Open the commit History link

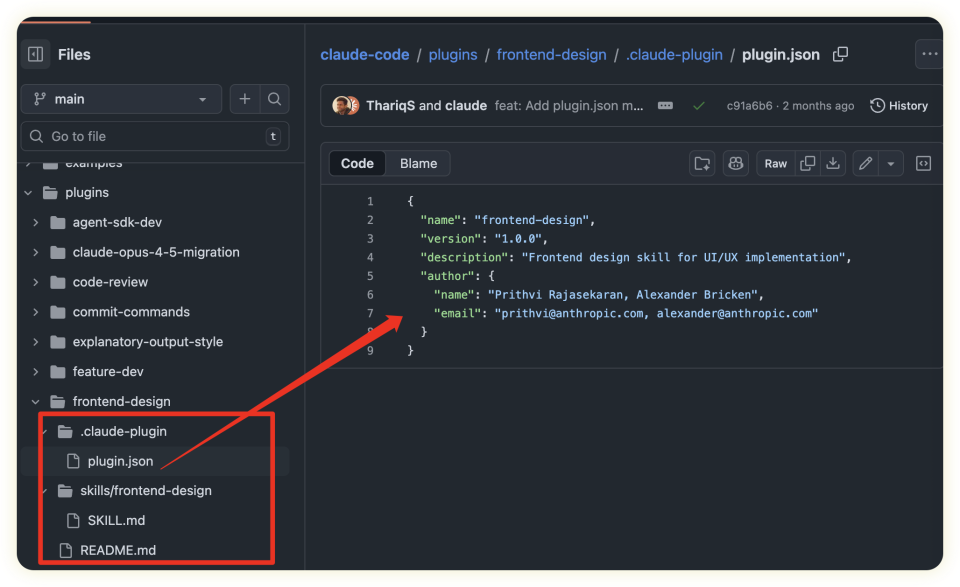click(899, 105)
